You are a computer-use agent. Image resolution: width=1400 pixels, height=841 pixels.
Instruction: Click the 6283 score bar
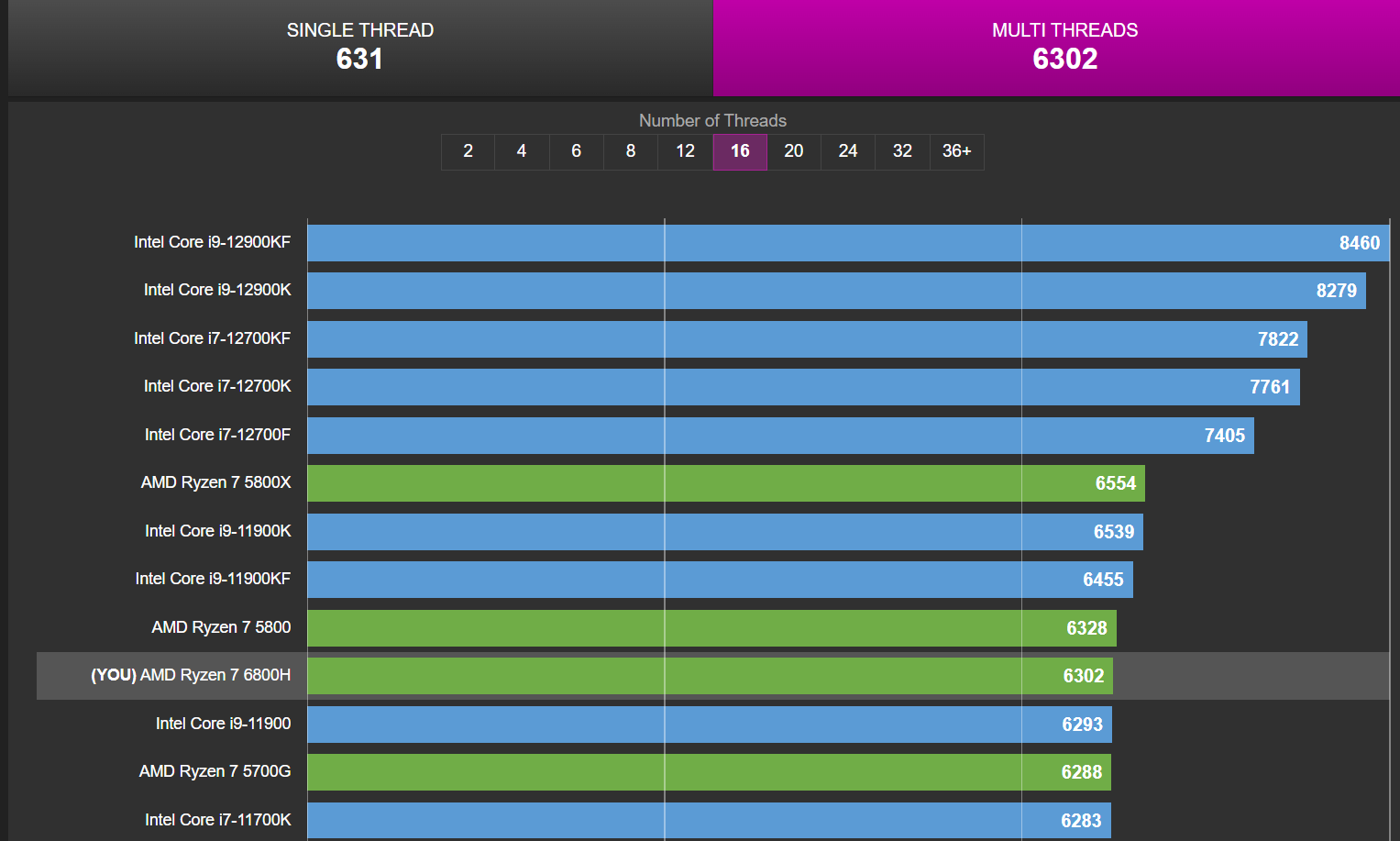click(709, 821)
